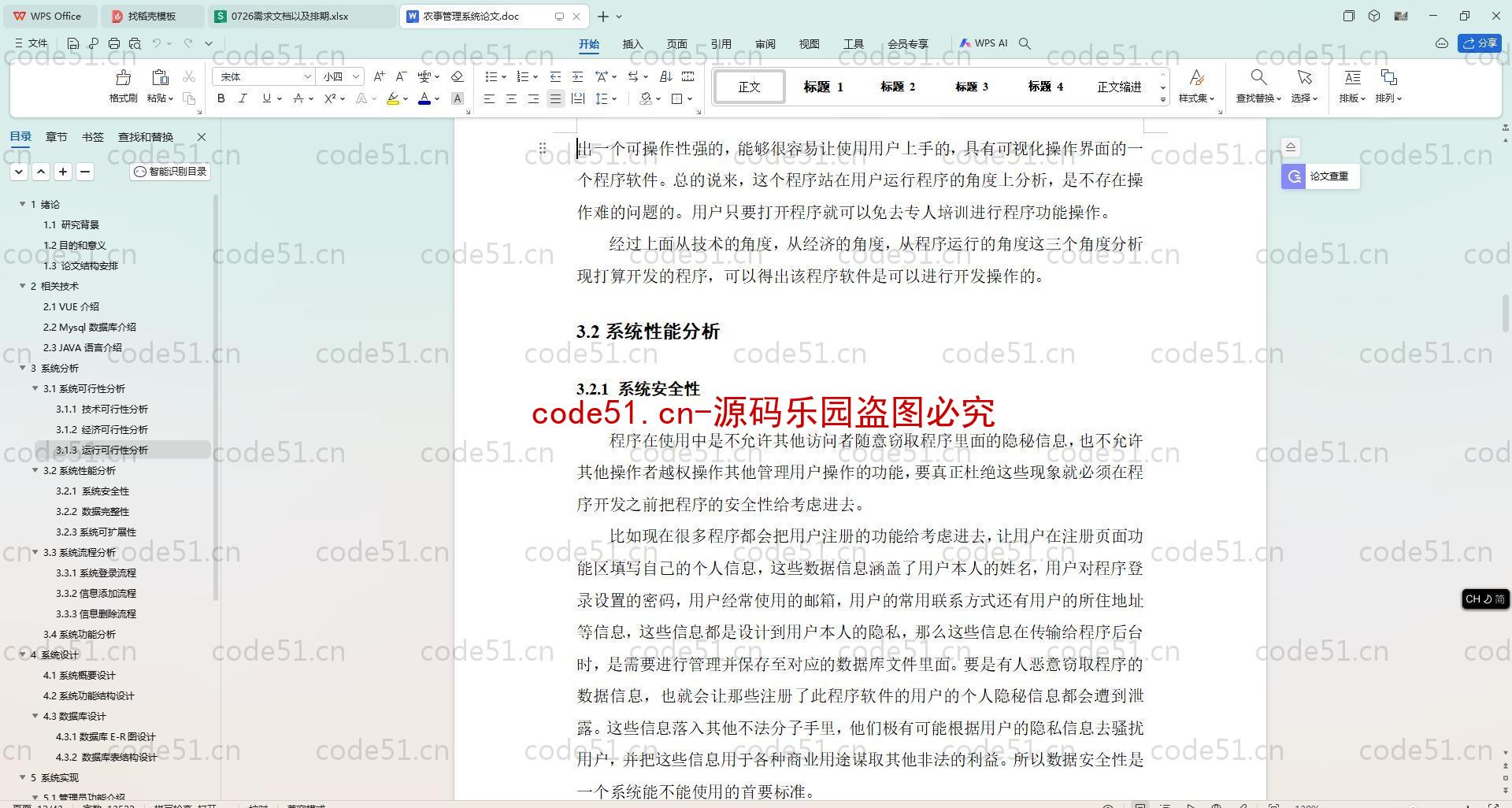
Task: Apply the 标题 3 style
Action: pyautogui.click(x=971, y=87)
